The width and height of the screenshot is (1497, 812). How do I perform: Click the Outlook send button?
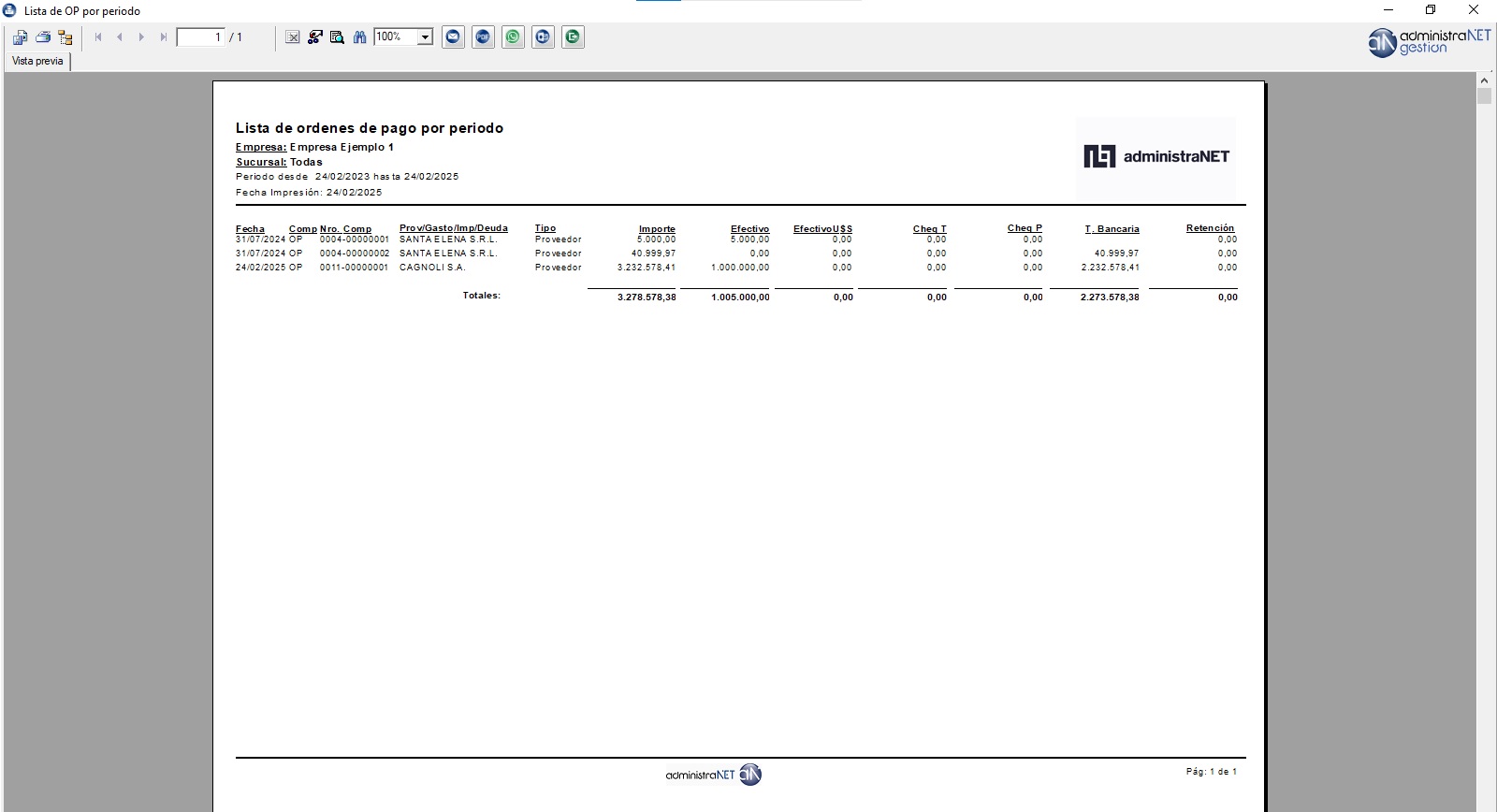coord(544,37)
